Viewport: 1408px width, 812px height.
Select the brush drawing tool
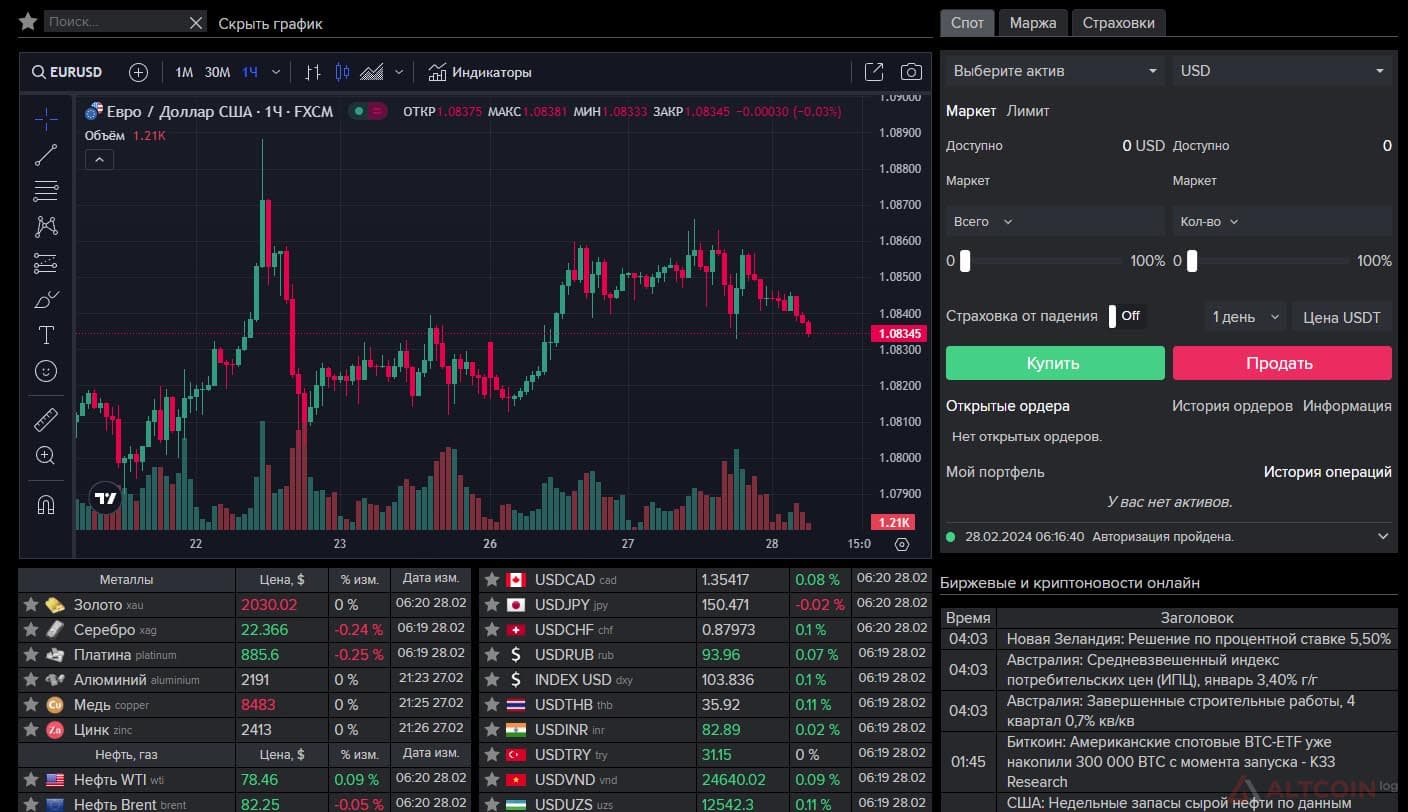46,299
